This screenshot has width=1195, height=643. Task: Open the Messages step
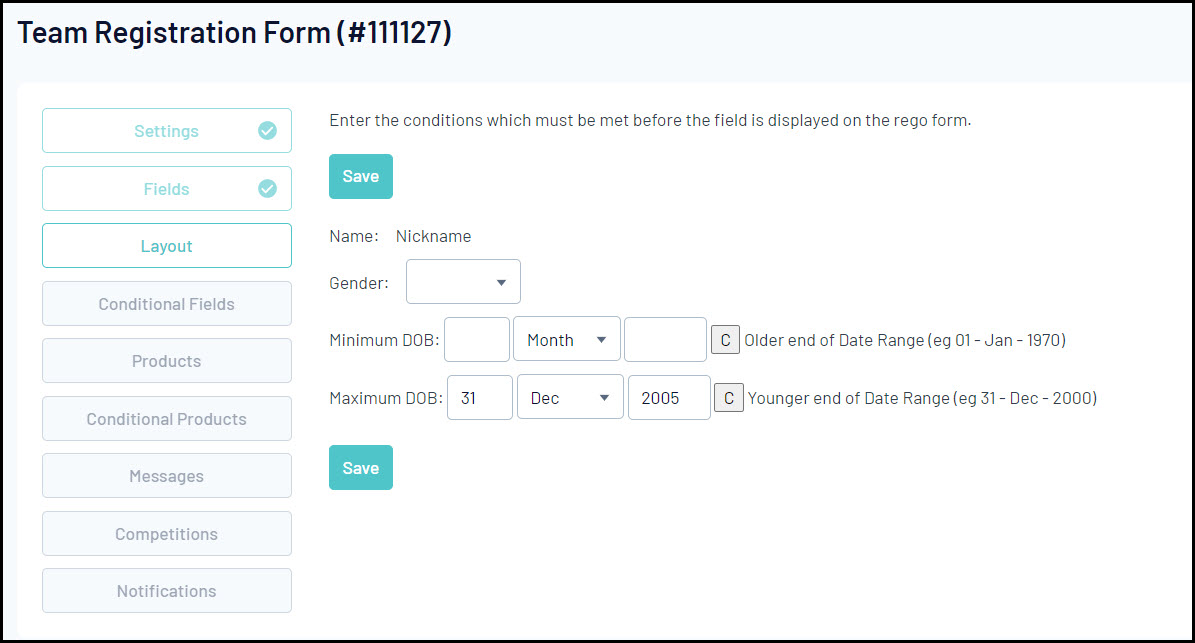point(166,476)
